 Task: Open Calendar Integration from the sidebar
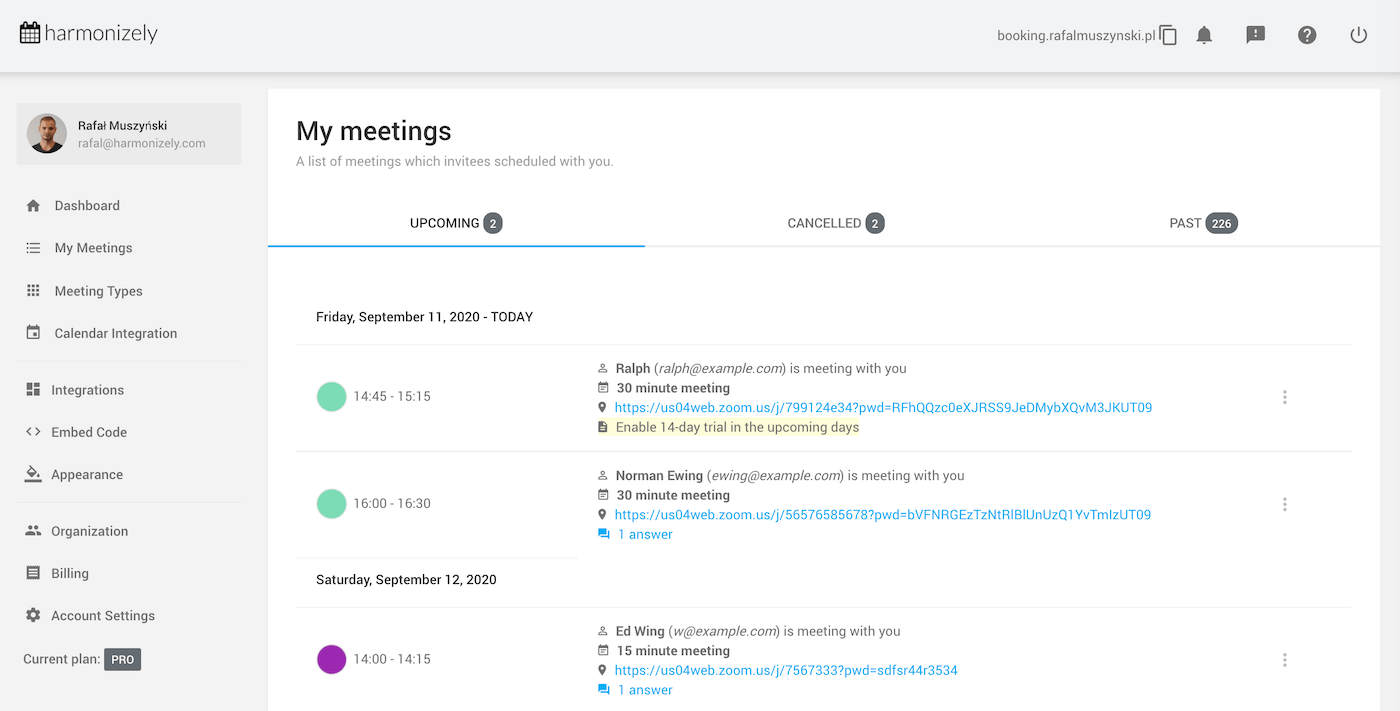(117, 332)
